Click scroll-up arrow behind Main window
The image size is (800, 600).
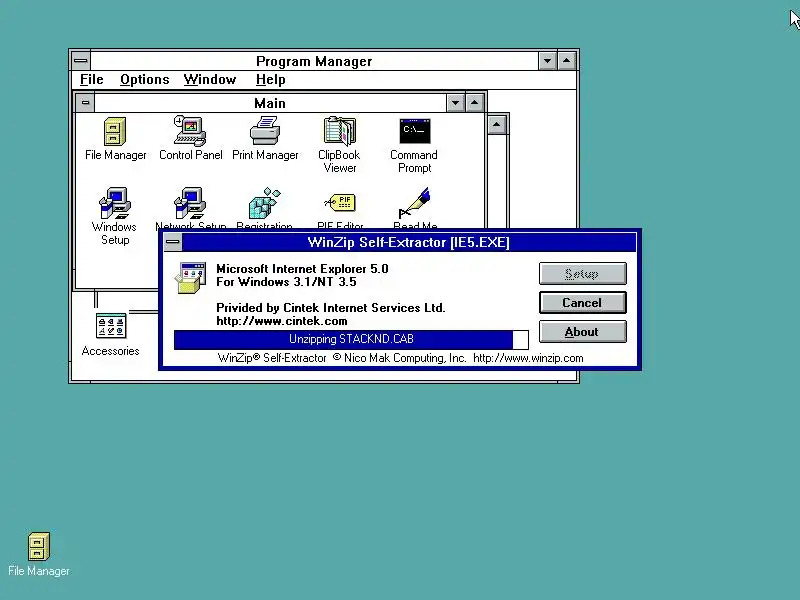pos(497,125)
